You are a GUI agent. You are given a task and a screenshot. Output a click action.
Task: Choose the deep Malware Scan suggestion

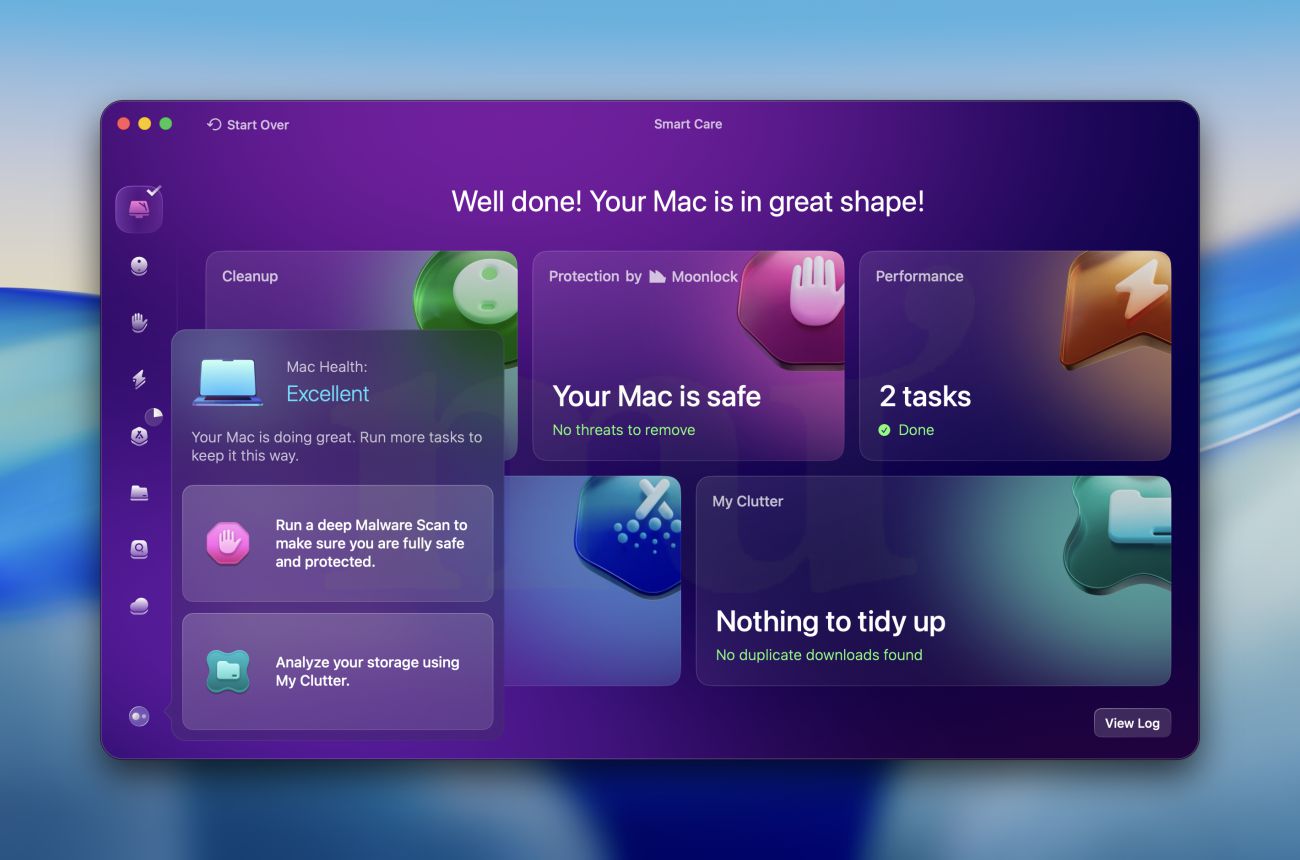pyautogui.click(x=337, y=543)
